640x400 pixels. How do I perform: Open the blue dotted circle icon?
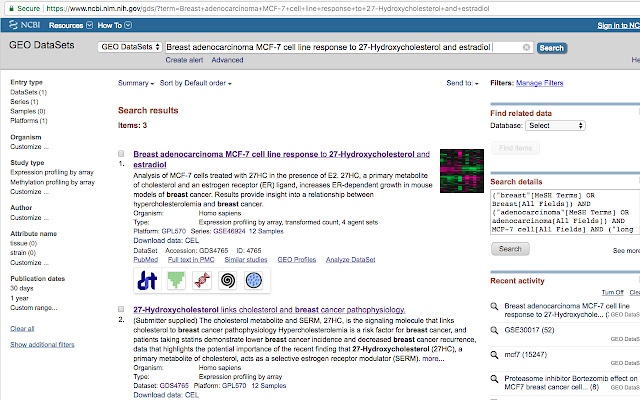click(253, 280)
